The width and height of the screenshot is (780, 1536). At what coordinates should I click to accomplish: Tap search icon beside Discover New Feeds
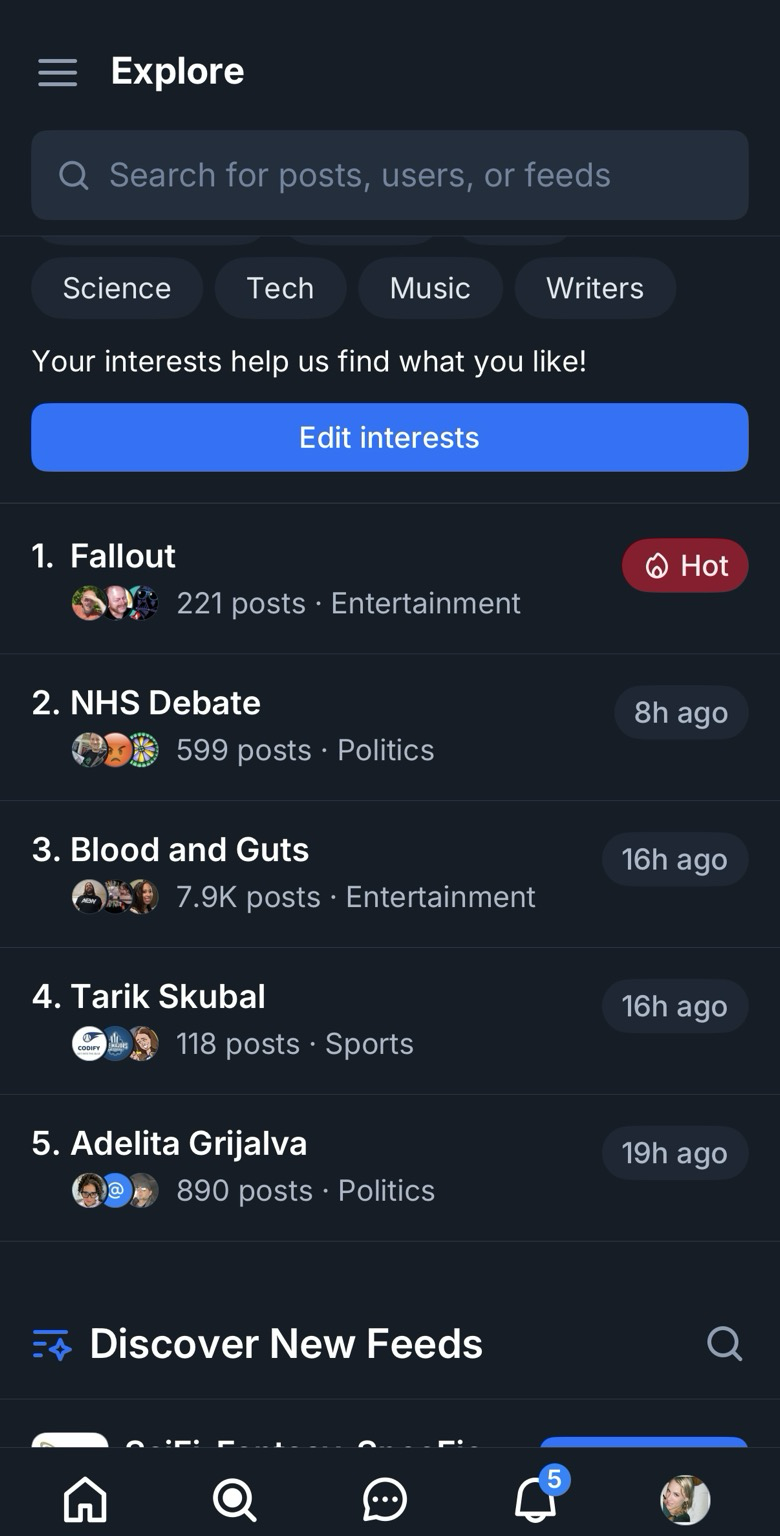(724, 1343)
